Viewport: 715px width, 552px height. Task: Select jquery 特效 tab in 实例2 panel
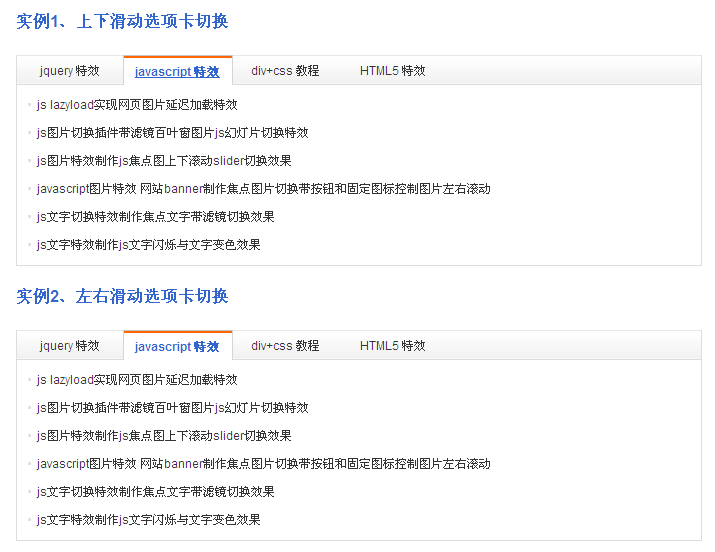point(69,346)
